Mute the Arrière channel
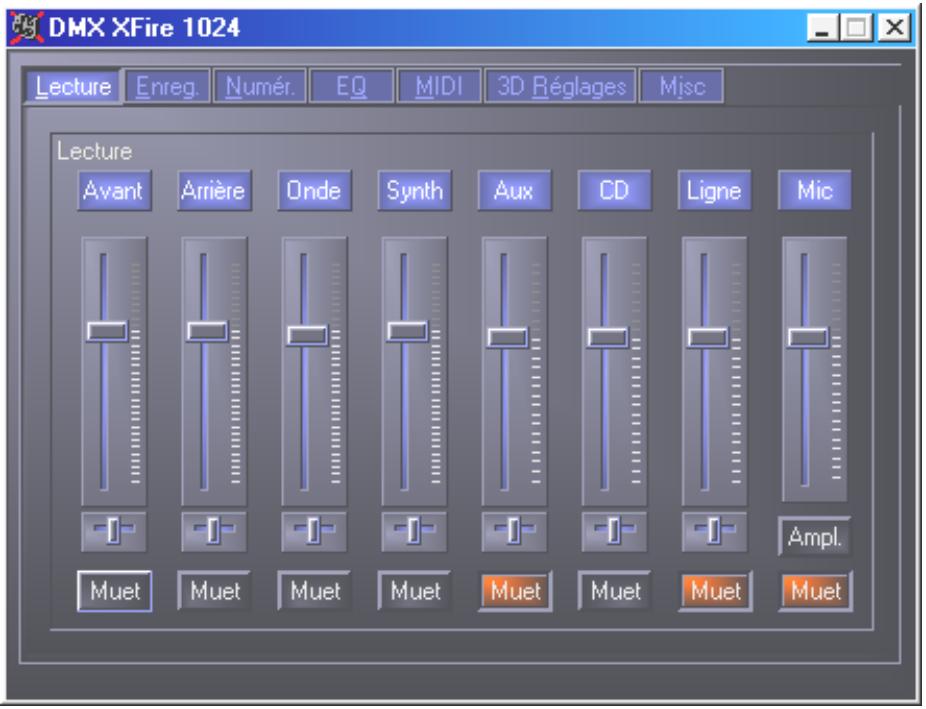The image size is (926, 709). (x=214, y=591)
